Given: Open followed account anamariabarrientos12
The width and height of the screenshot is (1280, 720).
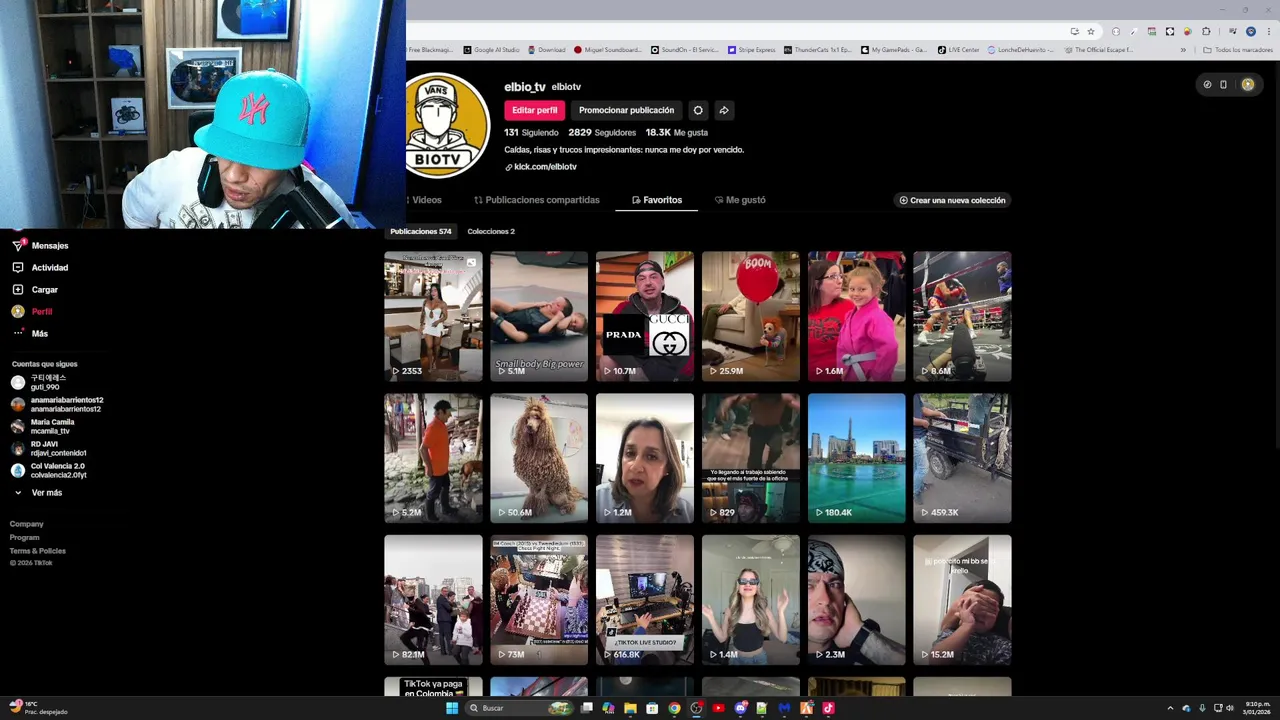Looking at the screenshot, I should (57, 405).
